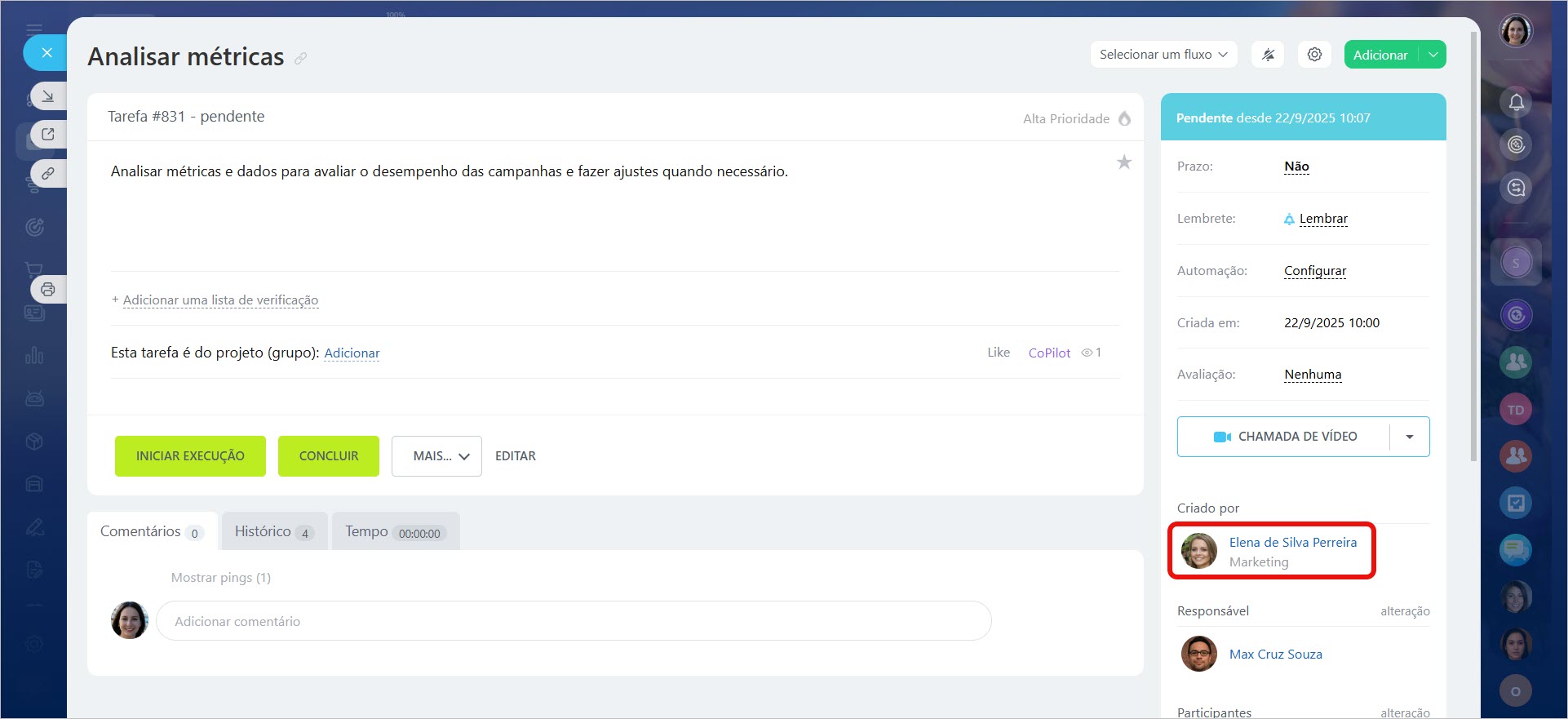Click the INICIAR EXECUÇÃO button

pyautogui.click(x=190, y=456)
